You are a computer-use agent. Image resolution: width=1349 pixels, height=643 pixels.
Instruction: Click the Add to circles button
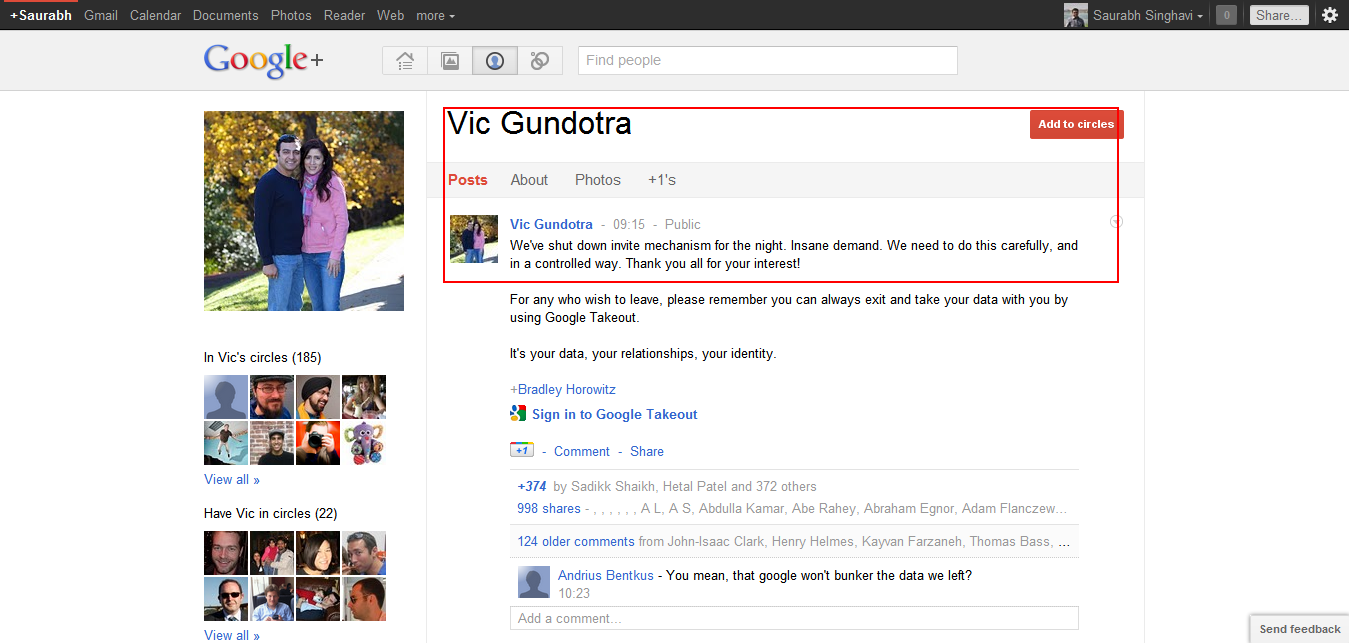[x=1076, y=124]
